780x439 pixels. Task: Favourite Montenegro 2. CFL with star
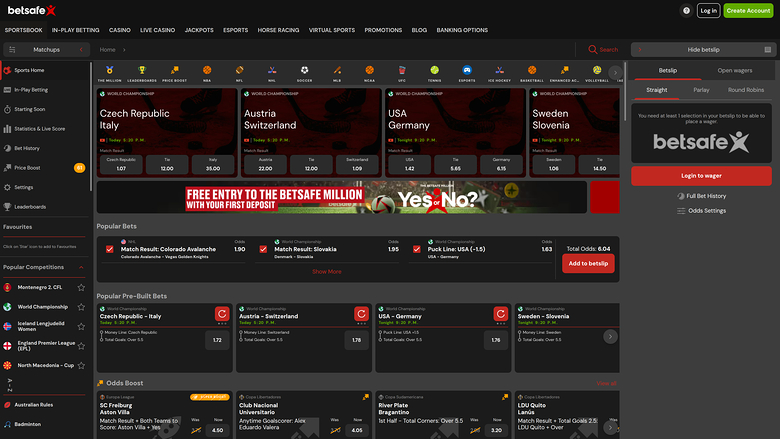(x=81, y=287)
